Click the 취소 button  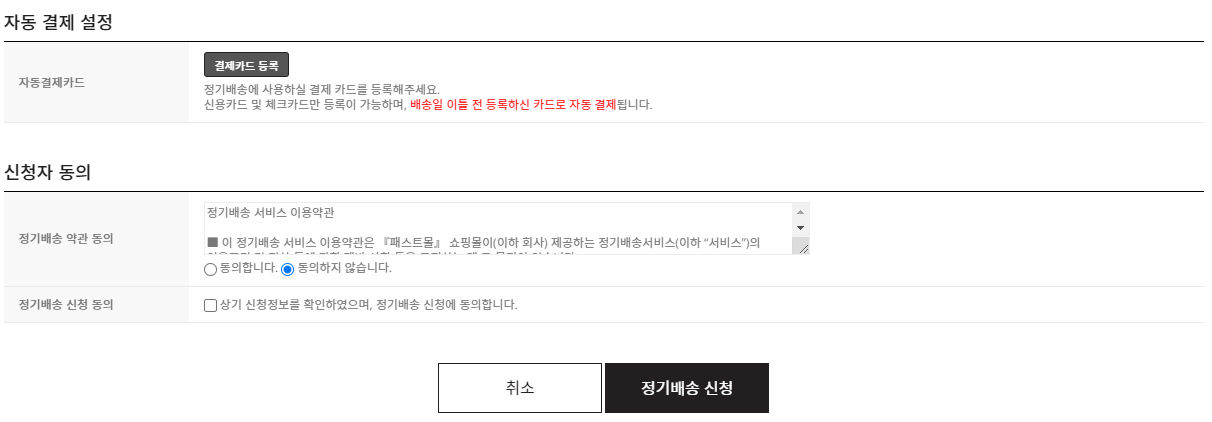[x=520, y=388]
